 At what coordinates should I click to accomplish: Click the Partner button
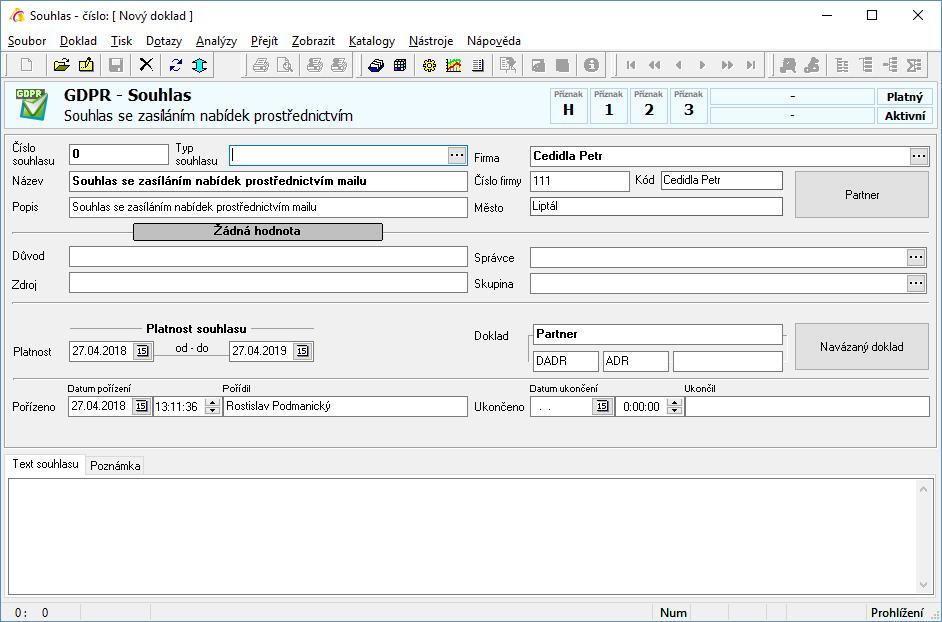(x=862, y=195)
